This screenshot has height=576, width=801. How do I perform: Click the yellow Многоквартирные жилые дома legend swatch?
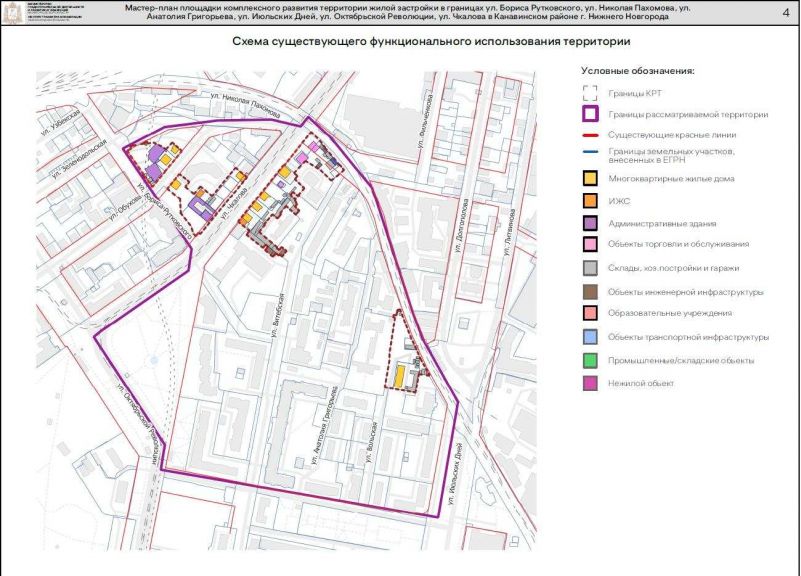(590, 178)
